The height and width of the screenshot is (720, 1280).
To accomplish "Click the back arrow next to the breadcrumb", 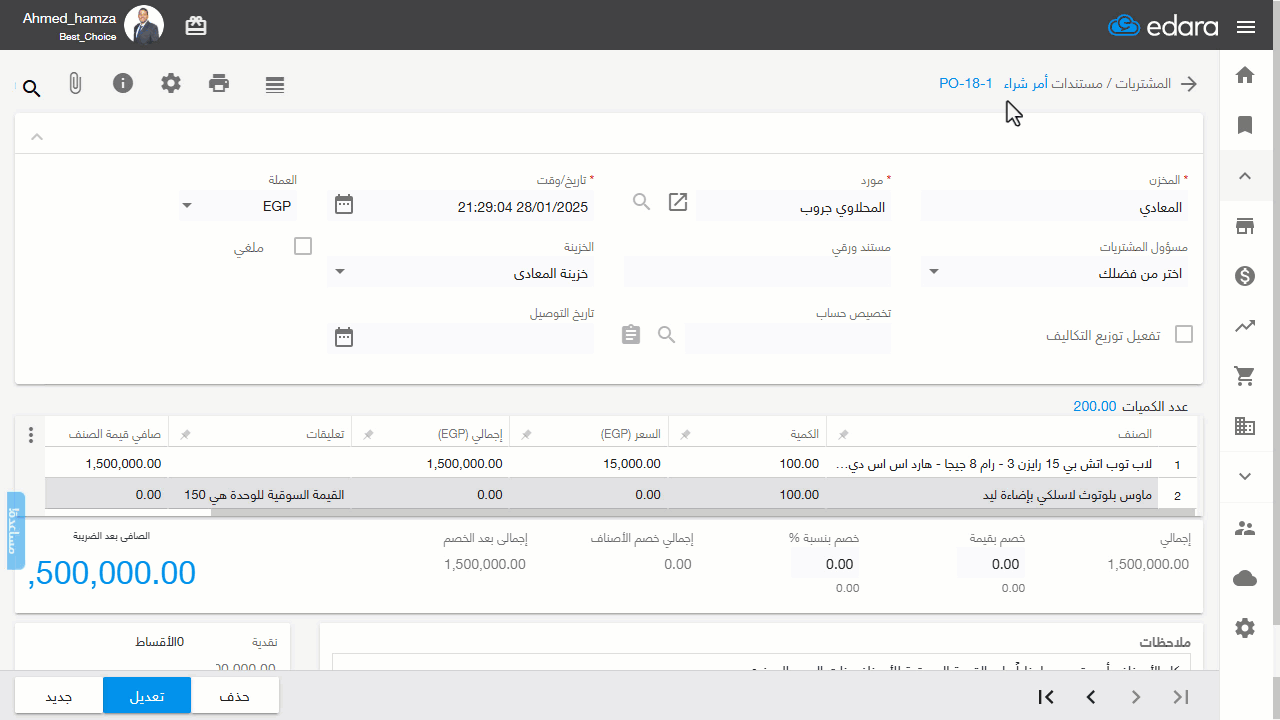I will pyautogui.click(x=1189, y=84).
